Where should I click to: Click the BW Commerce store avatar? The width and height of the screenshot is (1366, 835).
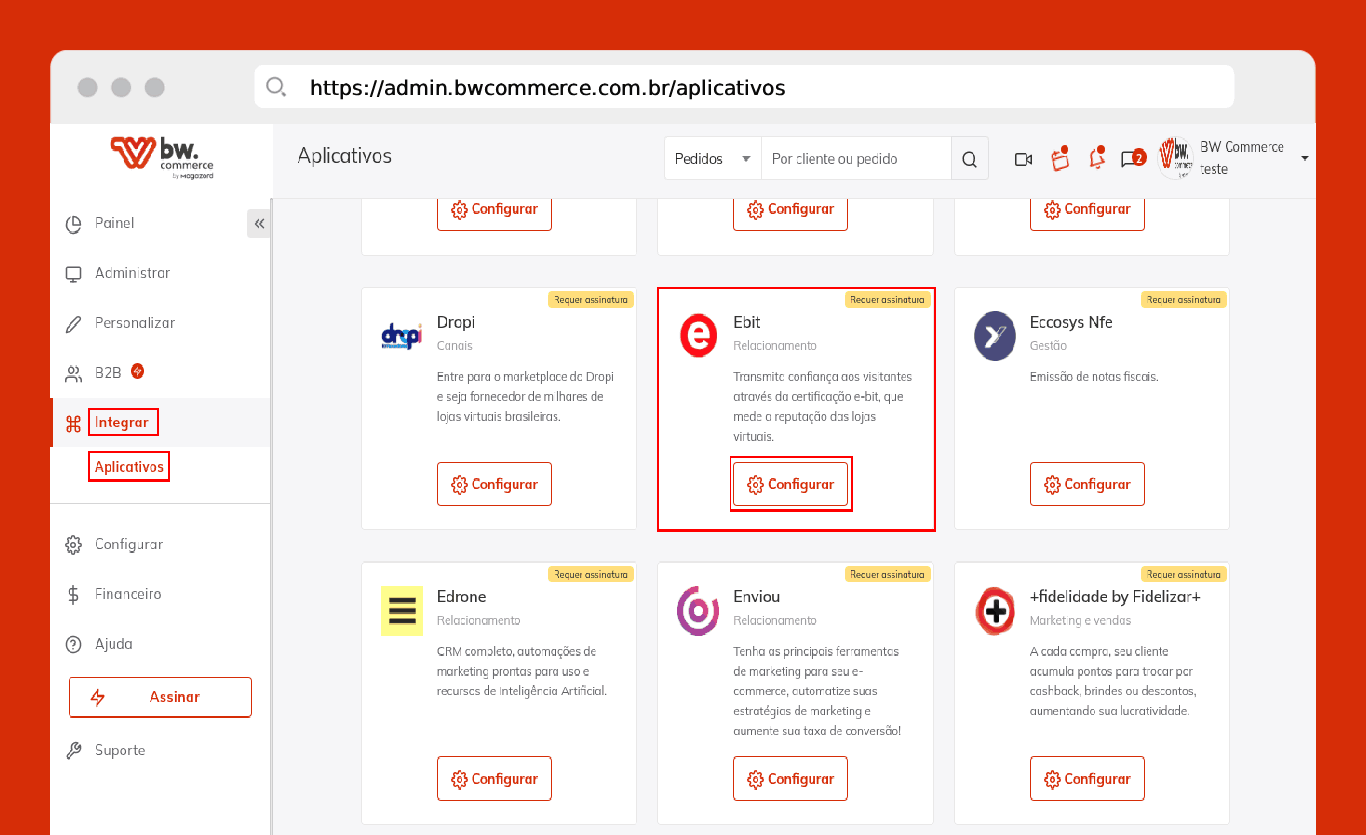click(x=1176, y=158)
